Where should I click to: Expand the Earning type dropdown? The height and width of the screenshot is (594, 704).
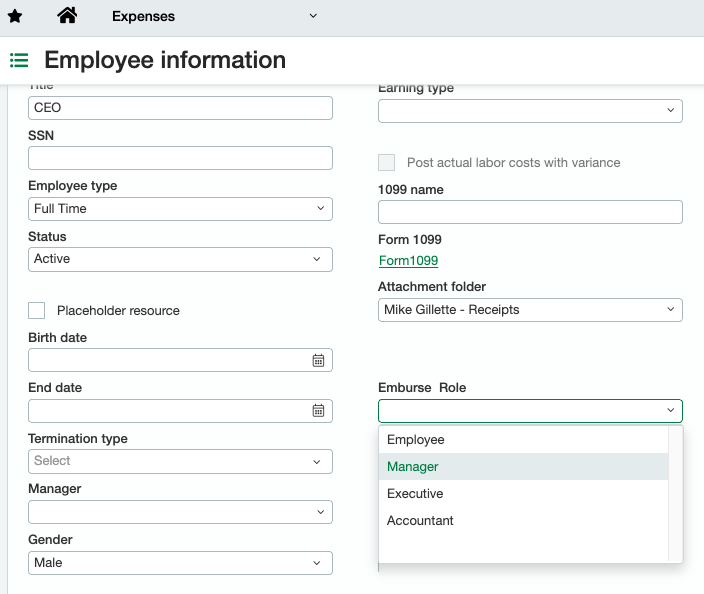(x=530, y=111)
